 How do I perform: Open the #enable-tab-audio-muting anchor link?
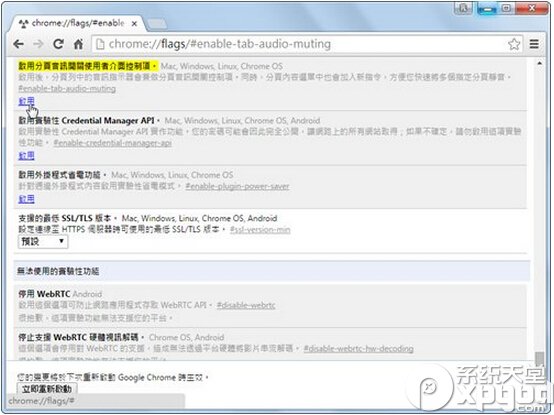67,89
